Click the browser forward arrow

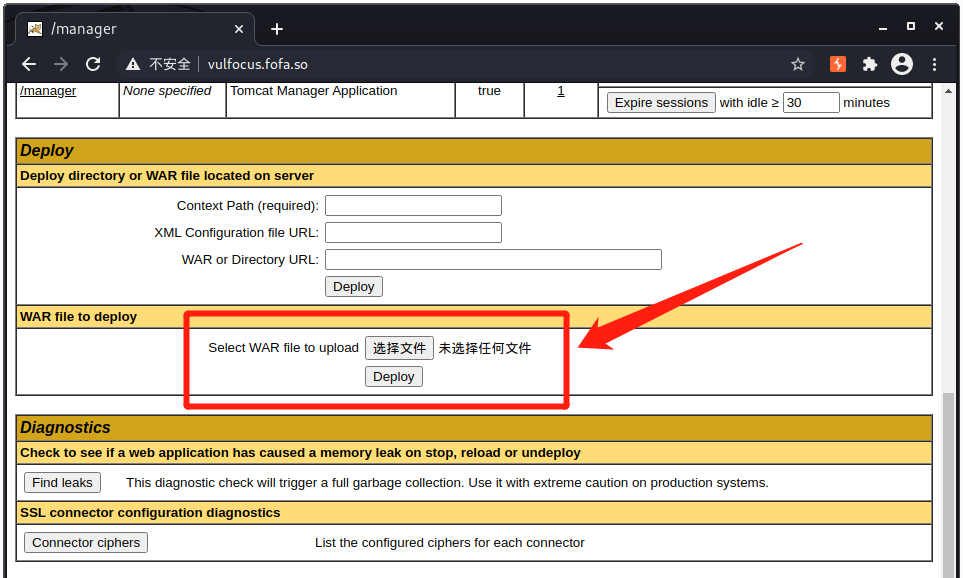[x=60, y=63]
